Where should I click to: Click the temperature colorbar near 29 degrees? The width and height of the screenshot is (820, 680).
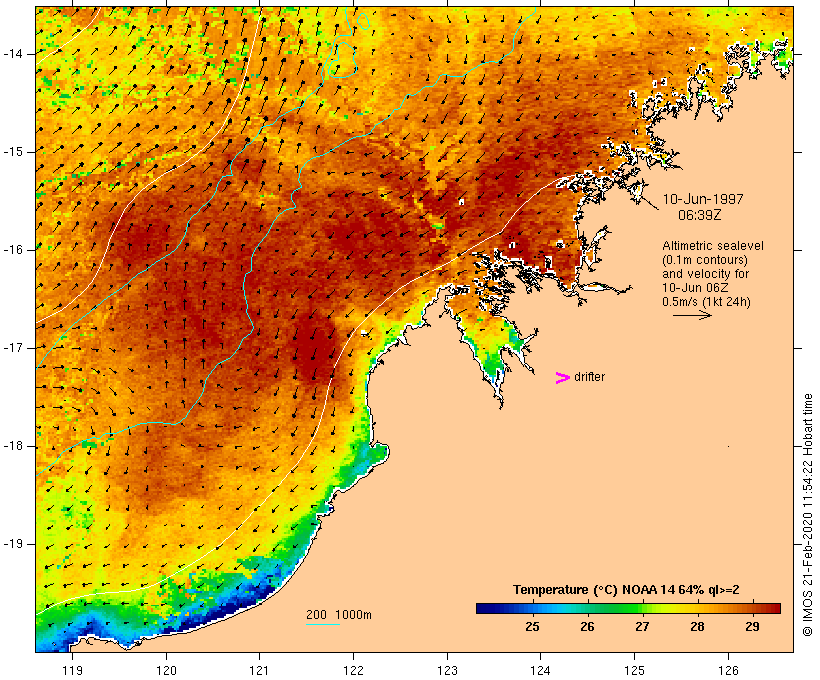pos(752,608)
